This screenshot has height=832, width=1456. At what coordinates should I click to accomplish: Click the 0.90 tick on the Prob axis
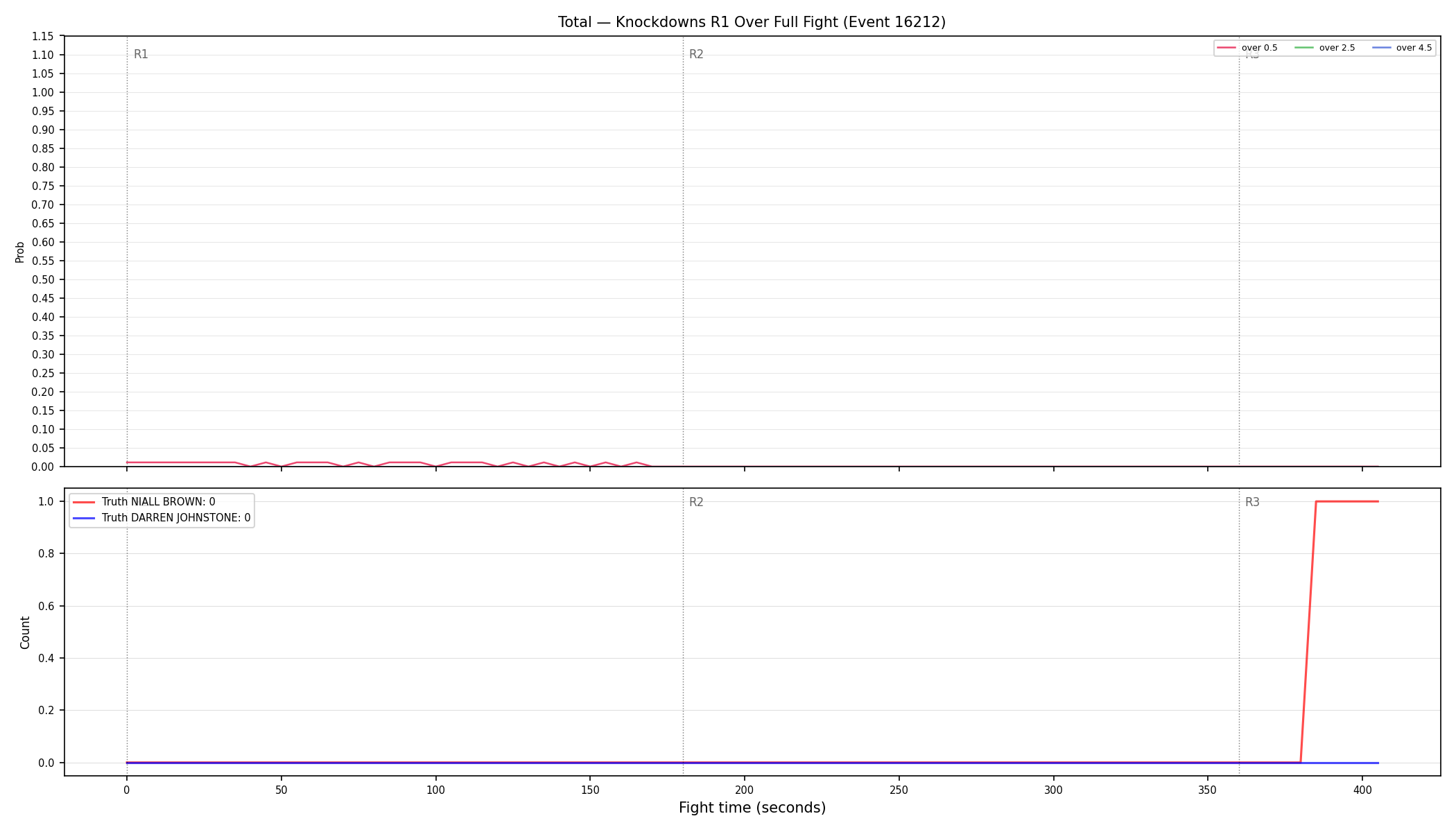point(43,130)
